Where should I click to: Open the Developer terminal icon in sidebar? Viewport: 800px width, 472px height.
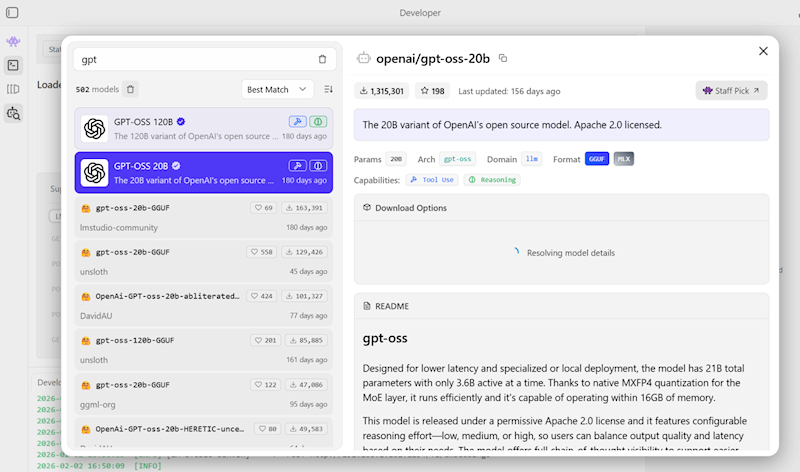pos(13,65)
